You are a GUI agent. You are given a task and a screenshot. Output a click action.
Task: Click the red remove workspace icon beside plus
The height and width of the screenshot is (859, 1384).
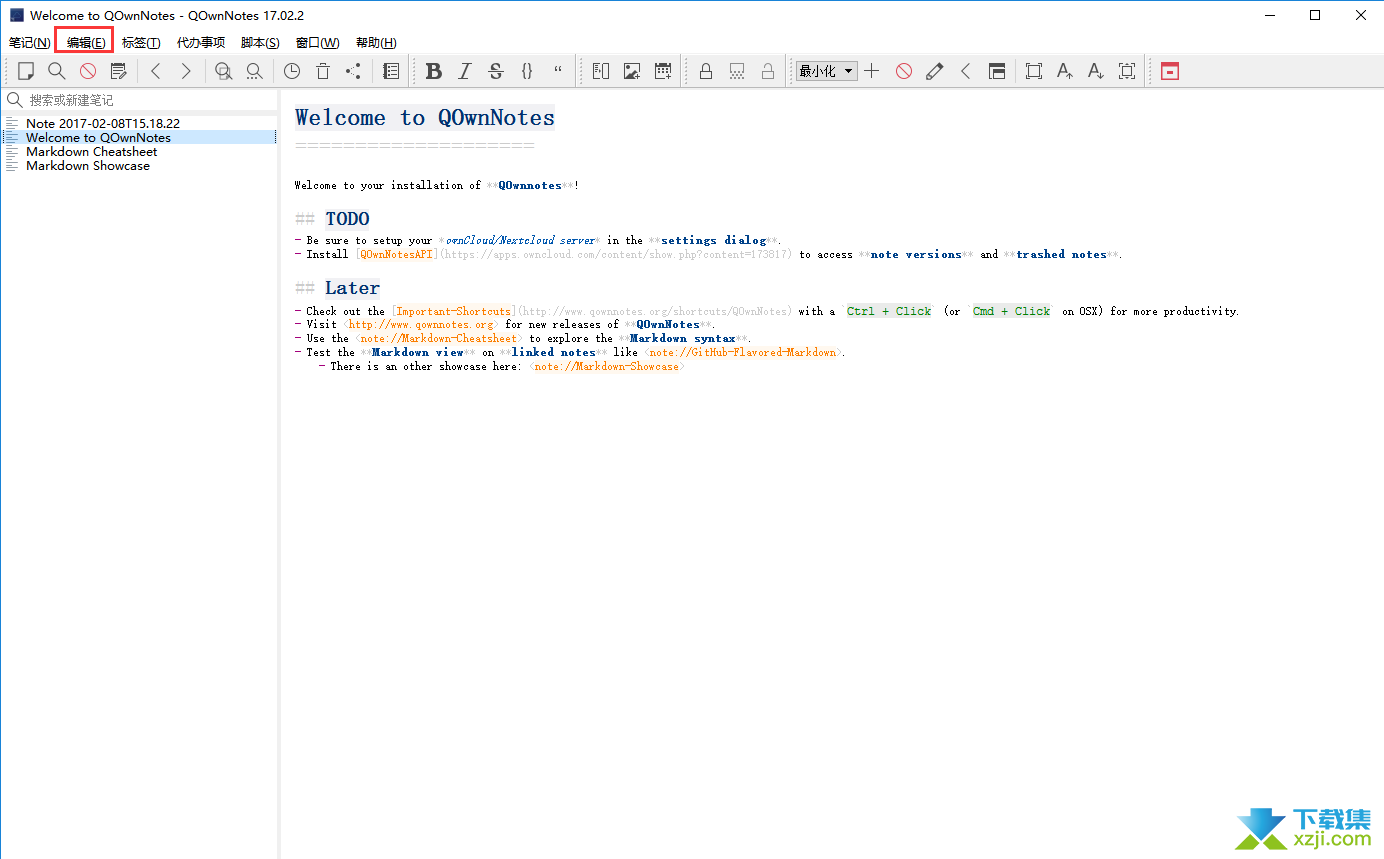(x=904, y=71)
